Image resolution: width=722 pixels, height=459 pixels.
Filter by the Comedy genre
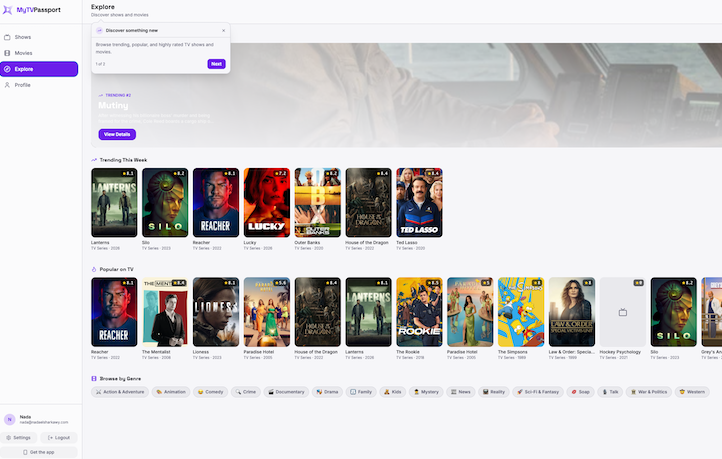click(x=210, y=392)
